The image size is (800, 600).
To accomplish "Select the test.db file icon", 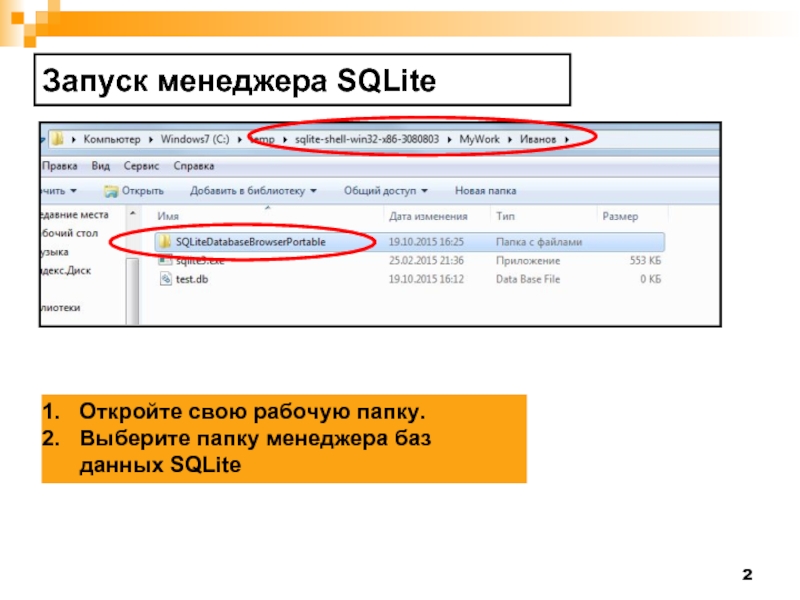I will click(x=166, y=279).
